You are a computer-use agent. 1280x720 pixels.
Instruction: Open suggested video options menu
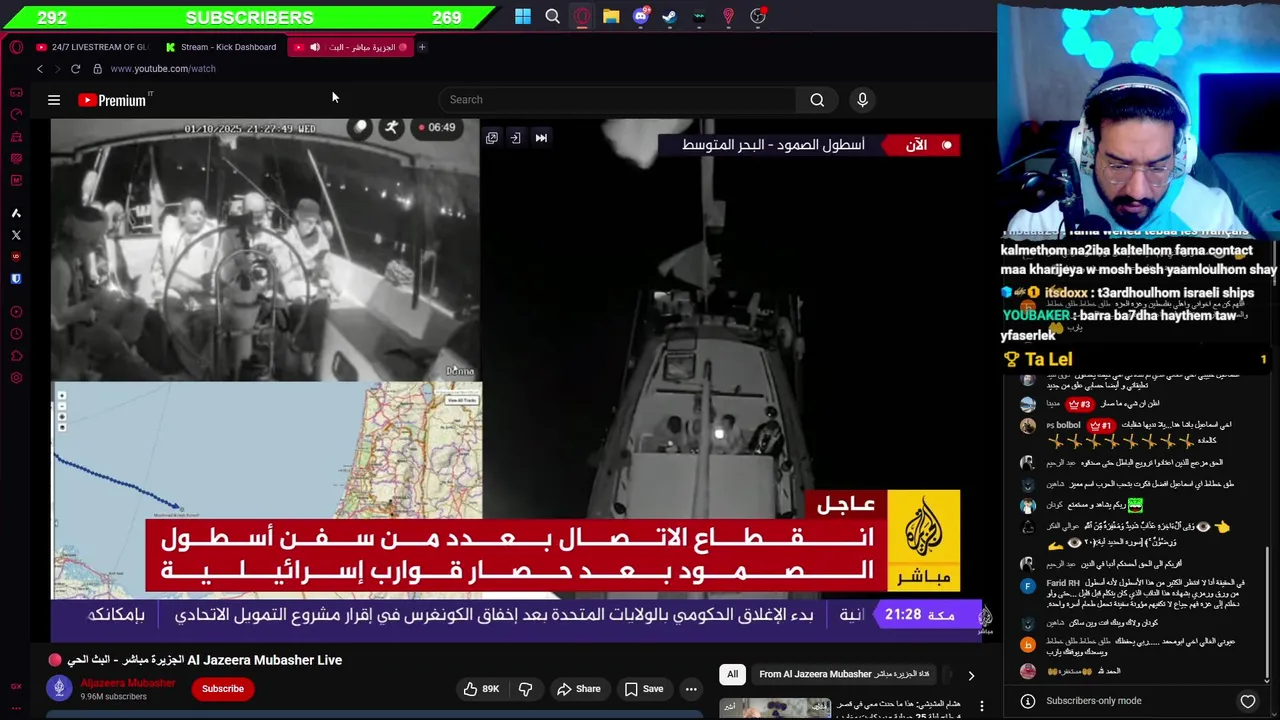click(982, 706)
